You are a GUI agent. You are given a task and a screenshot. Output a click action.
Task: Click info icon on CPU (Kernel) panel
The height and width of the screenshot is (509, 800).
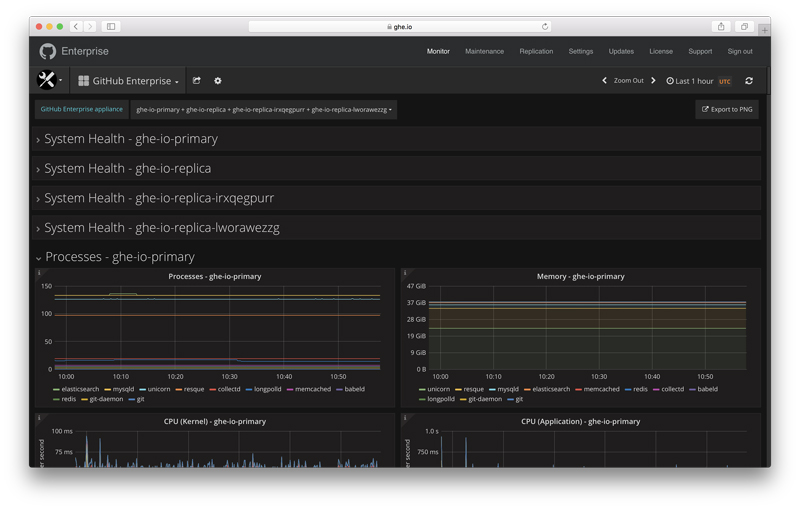click(x=39, y=418)
